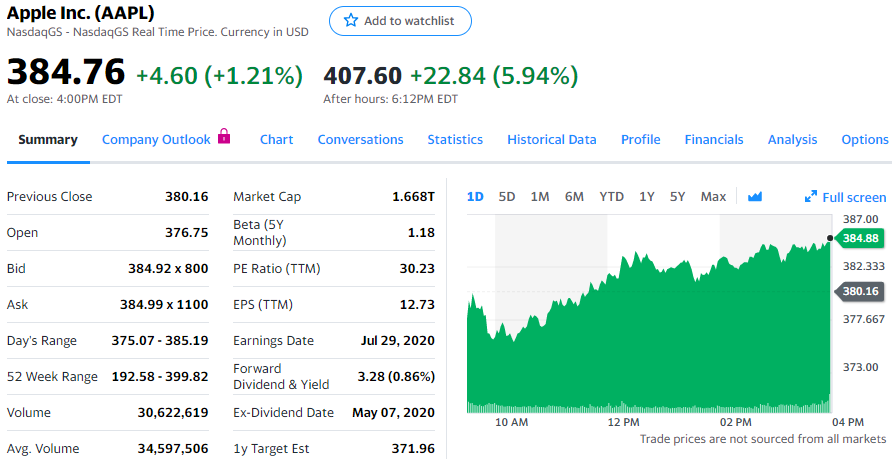Click the Full screen expand arrows icon
This screenshot has width=892, height=459.
(811, 197)
